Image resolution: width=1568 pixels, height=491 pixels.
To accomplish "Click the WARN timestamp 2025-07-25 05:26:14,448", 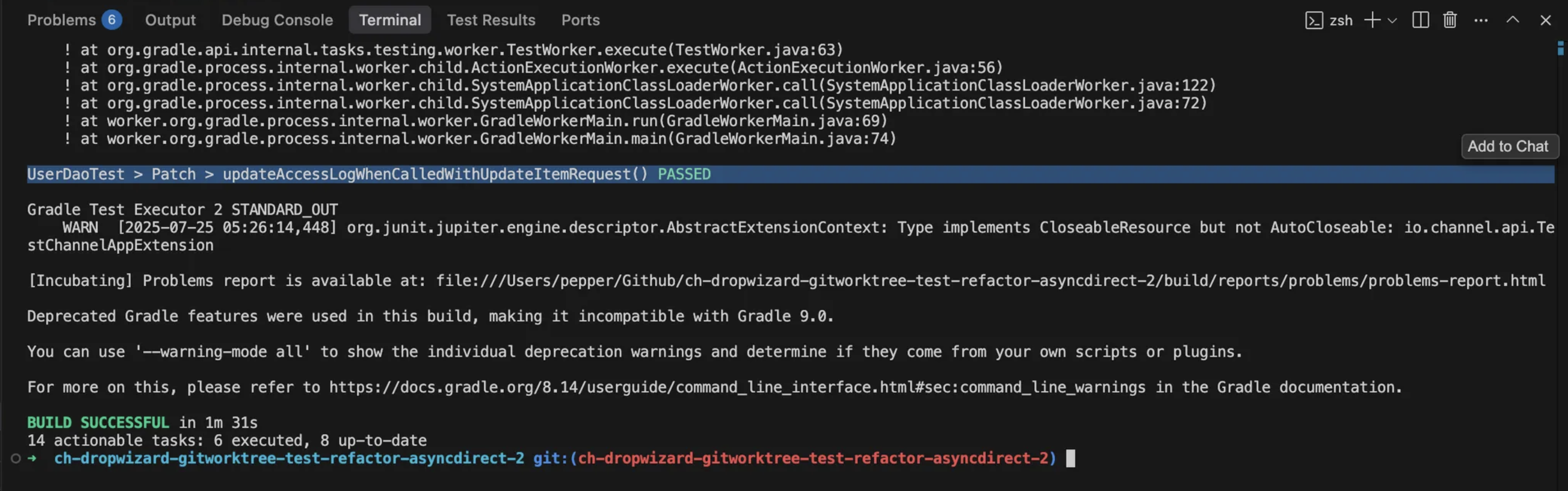I will point(226,228).
